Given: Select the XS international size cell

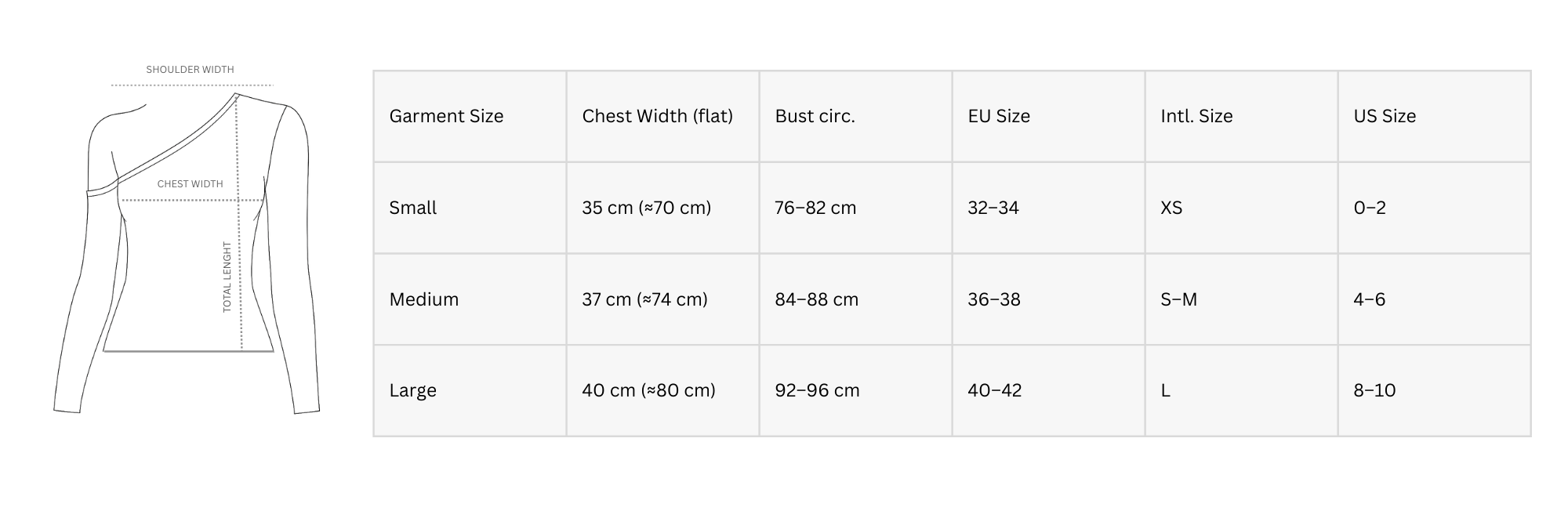Looking at the screenshot, I should (x=1171, y=208).
